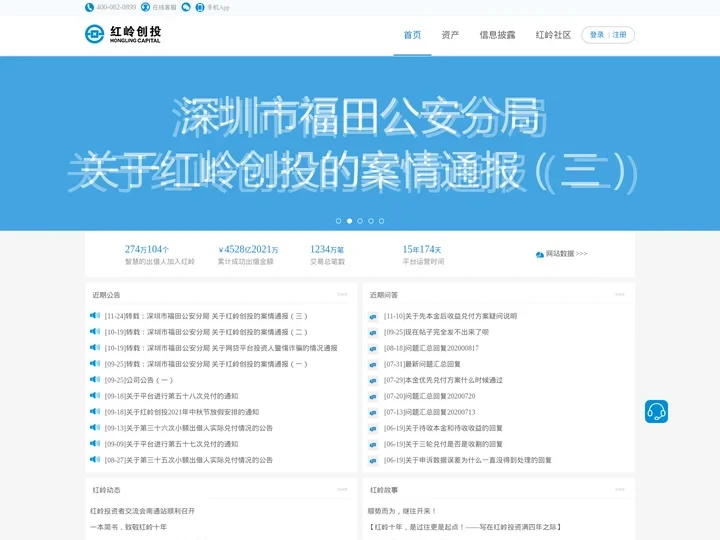
Task: Open [06-19]关于申诉数据误差 回复 entry
Action: pyautogui.click(x=467, y=460)
